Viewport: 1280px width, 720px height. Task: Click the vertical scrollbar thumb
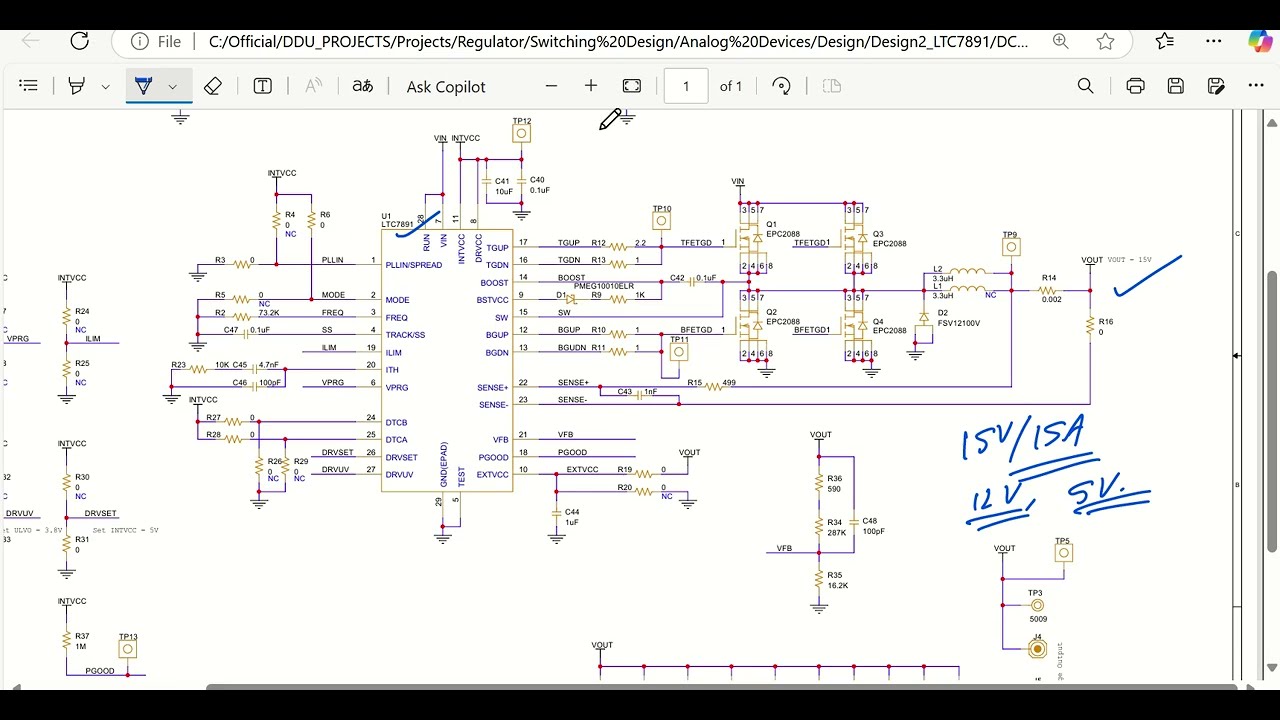tap(1272, 411)
